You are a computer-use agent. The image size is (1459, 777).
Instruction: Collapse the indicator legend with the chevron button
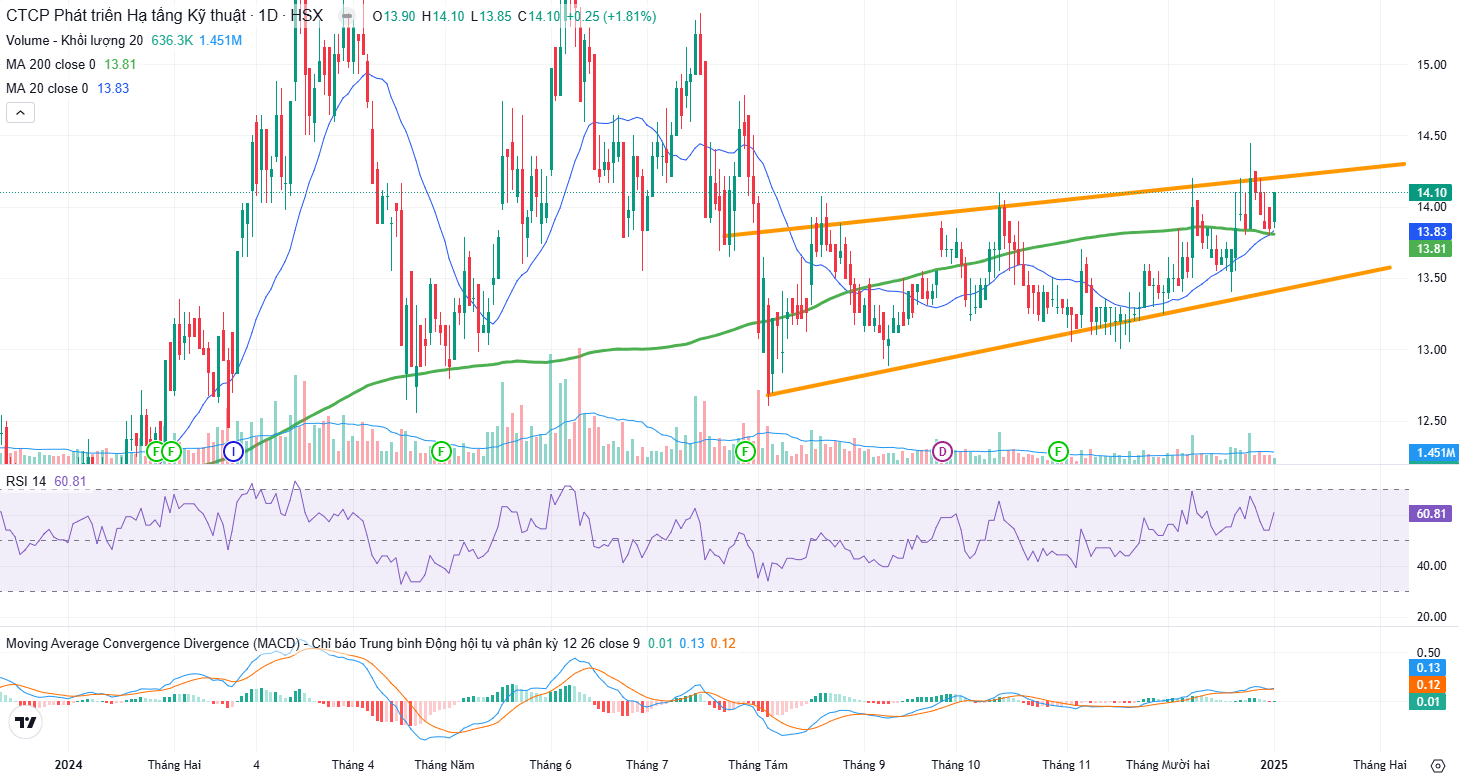point(21,113)
